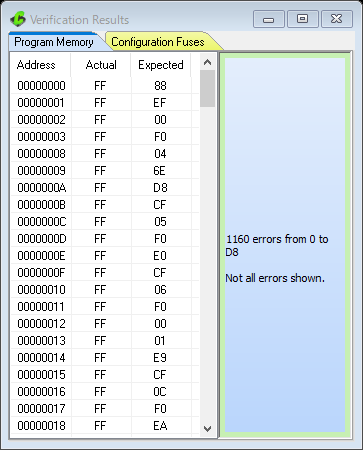Select address 00000000 row
Image resolution: width=363 pixels, height=450 pixels.
point(105,86)
